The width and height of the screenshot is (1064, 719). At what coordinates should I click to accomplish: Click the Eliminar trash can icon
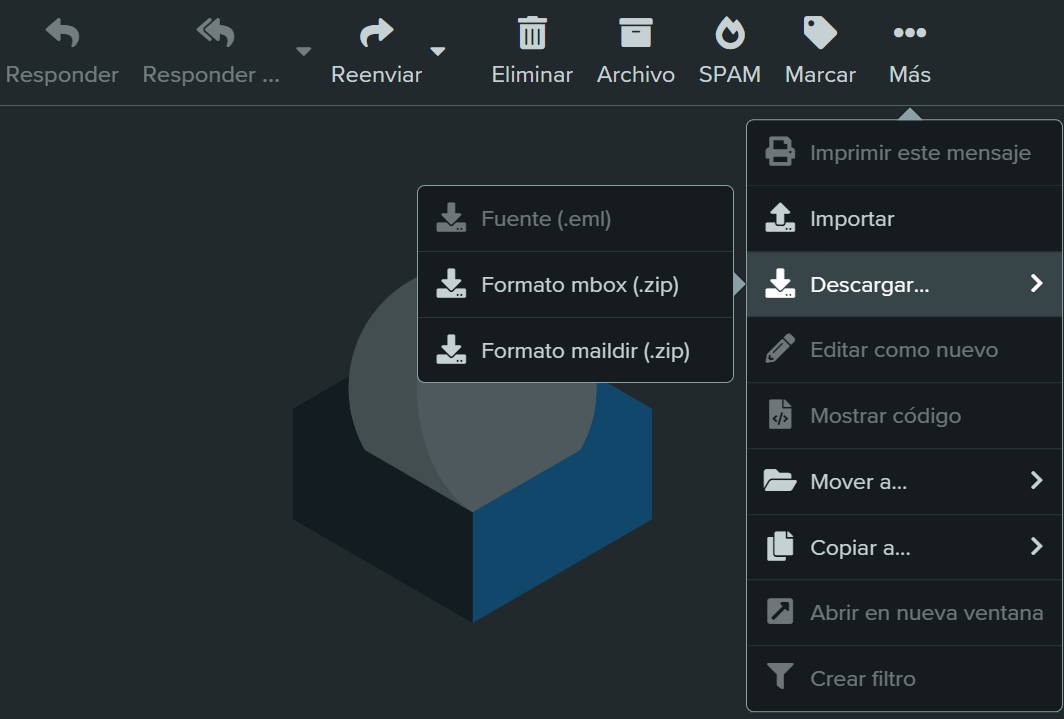pos(532,33)
